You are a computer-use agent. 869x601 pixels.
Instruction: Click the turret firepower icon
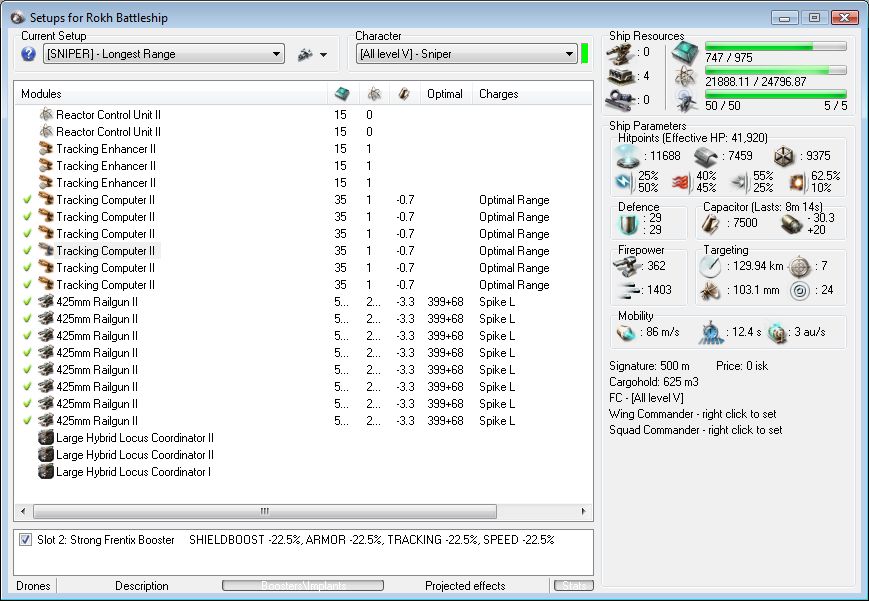point(628,266)
